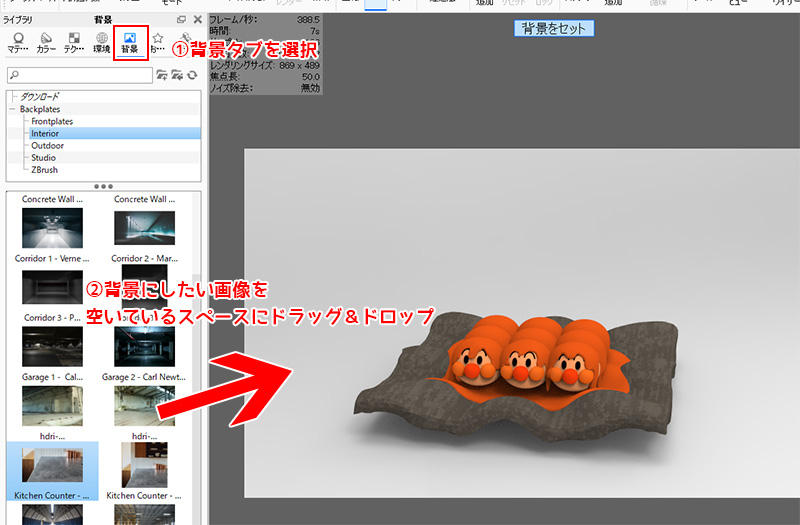The image size is (800, 525).
Task: Open the star Favorites tab
Action: pyautogui.click(x=158, y=42)
